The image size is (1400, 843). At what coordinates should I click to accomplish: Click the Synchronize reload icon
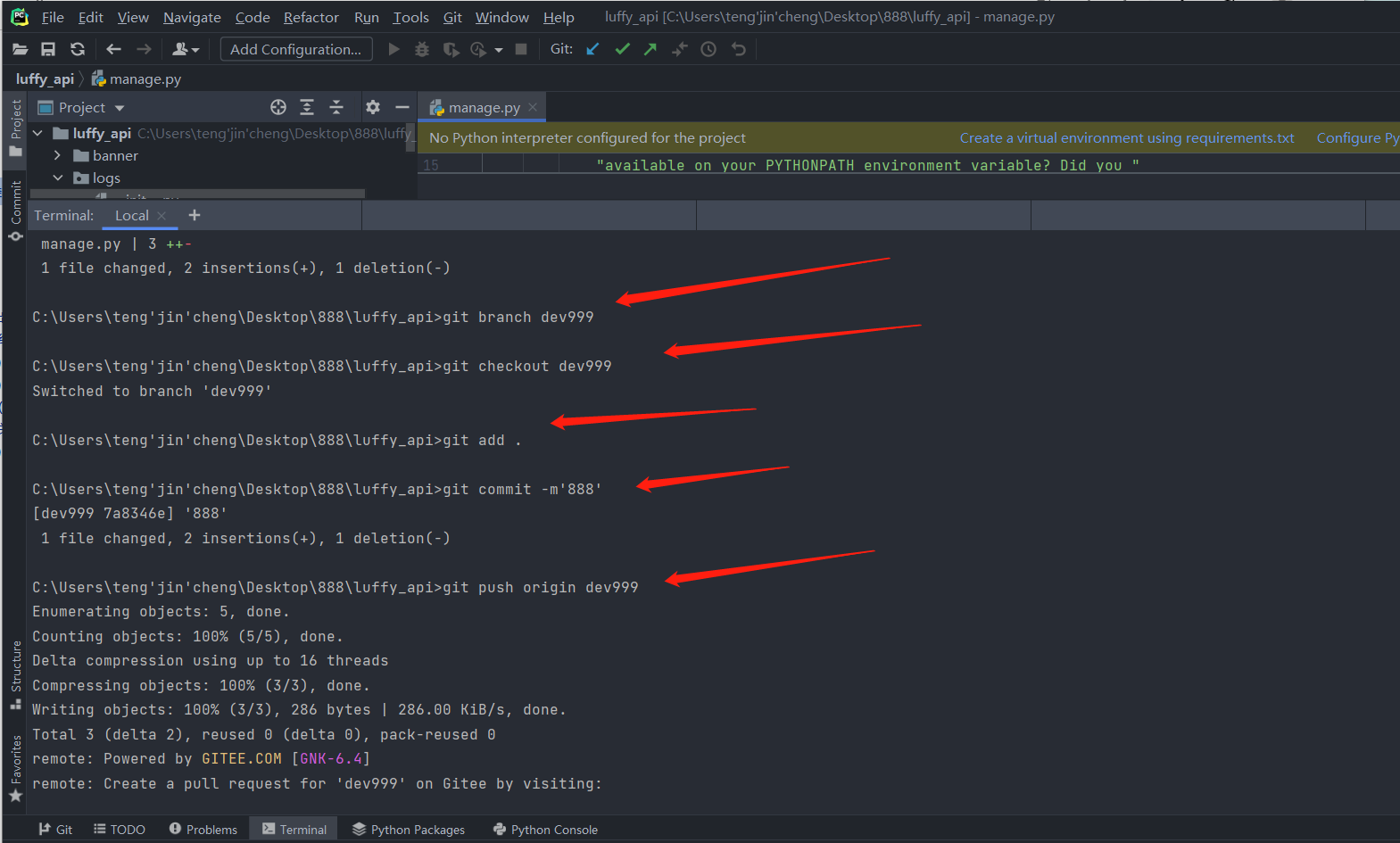tap(78, 49)
